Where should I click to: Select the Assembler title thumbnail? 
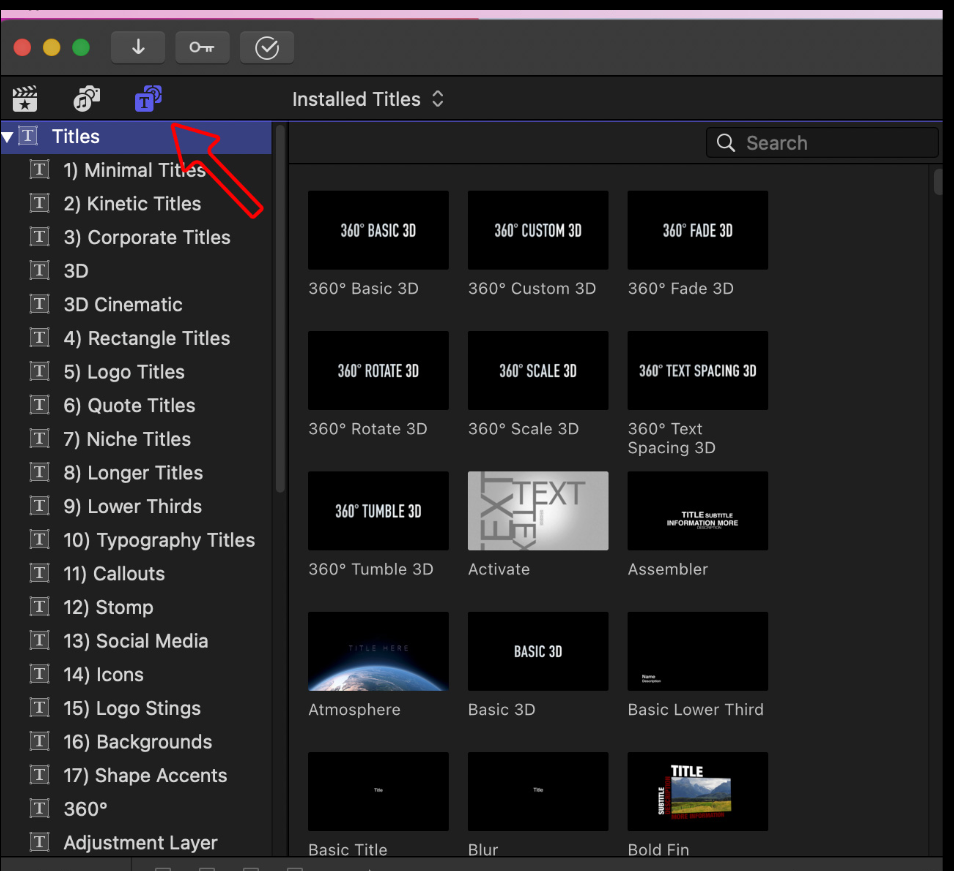click(x=698, y=511)
